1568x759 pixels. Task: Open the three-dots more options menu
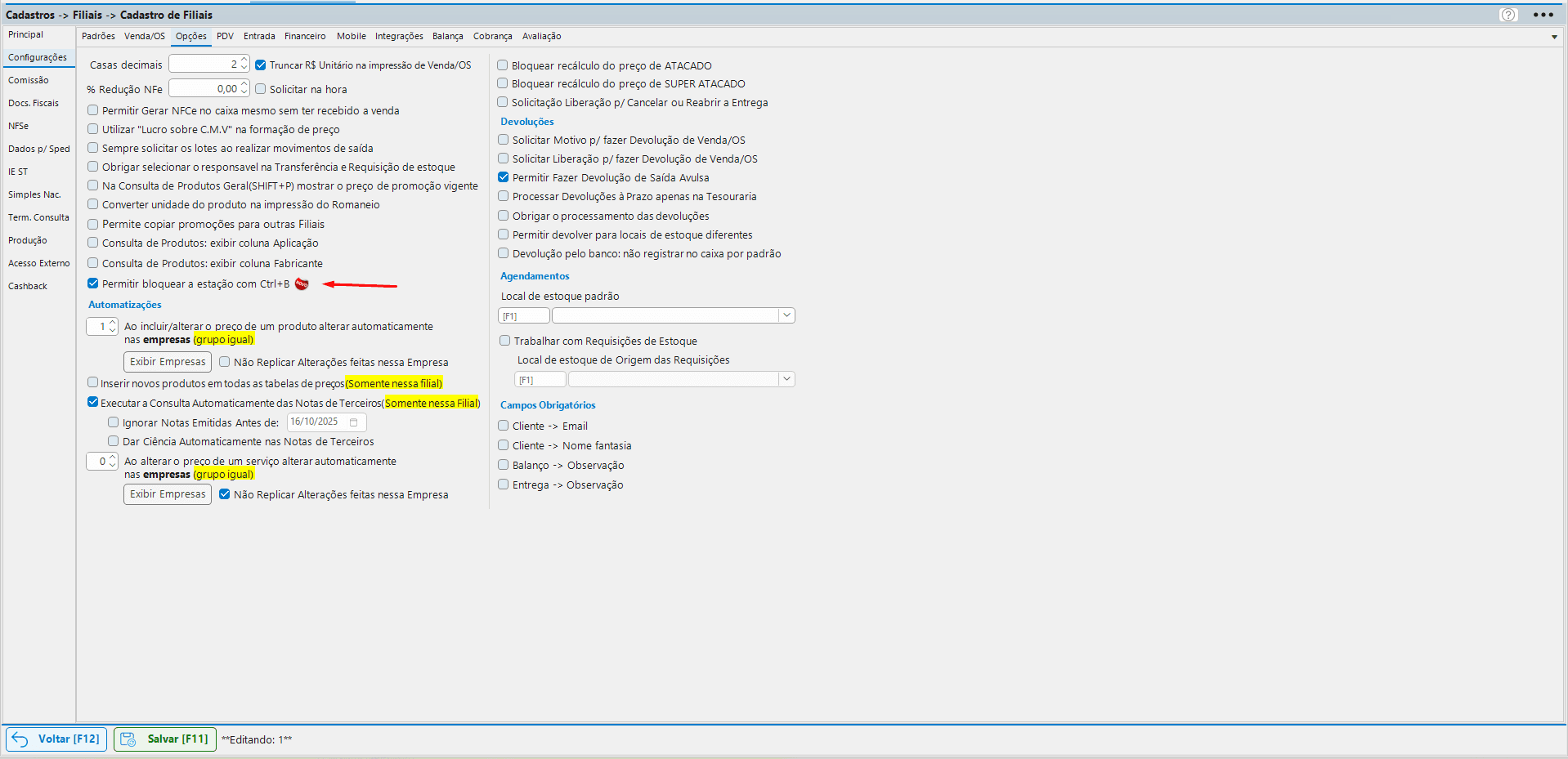click(x=1543, y=15)
